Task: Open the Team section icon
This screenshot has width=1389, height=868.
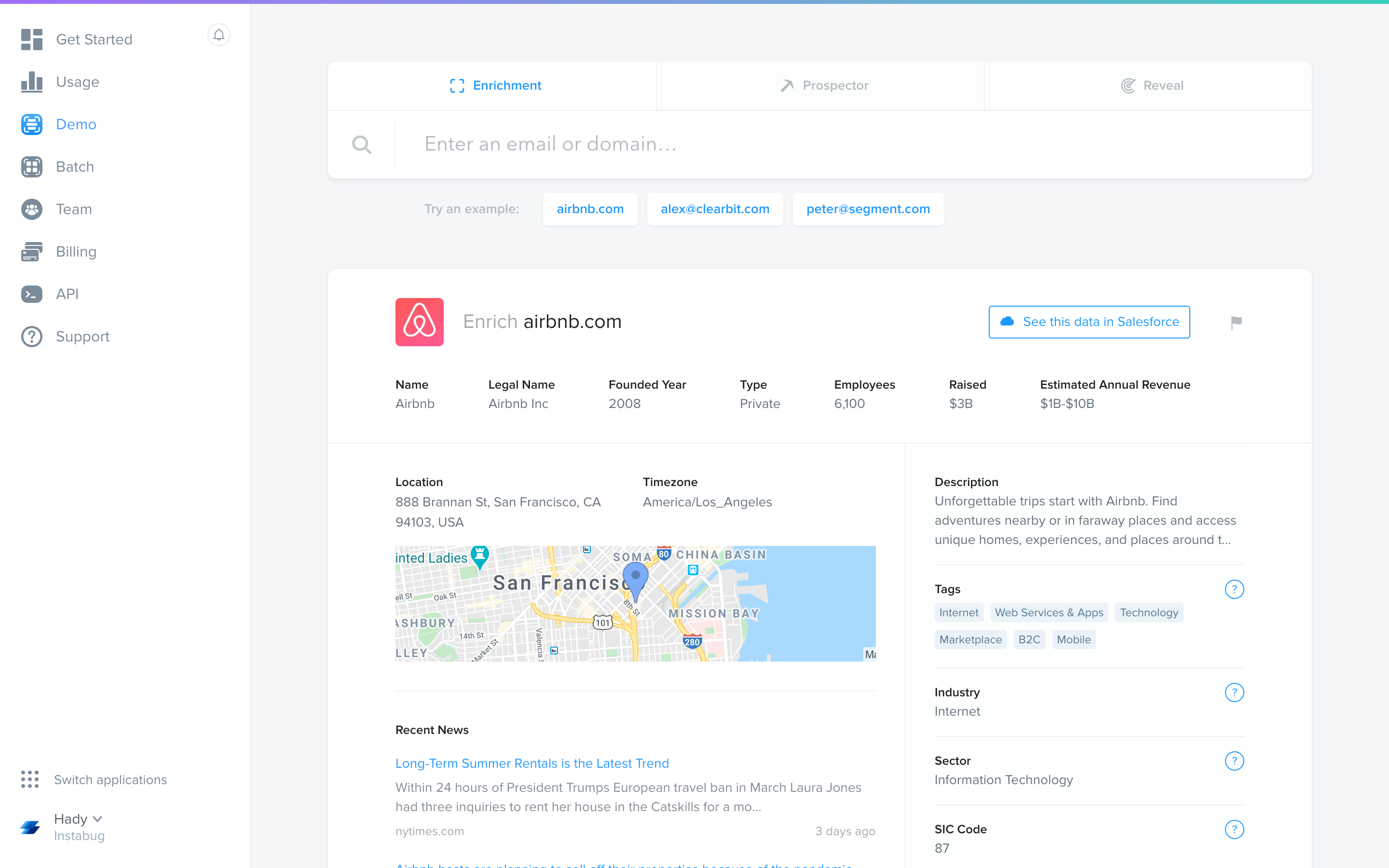Action: click(x=31, y=210)
